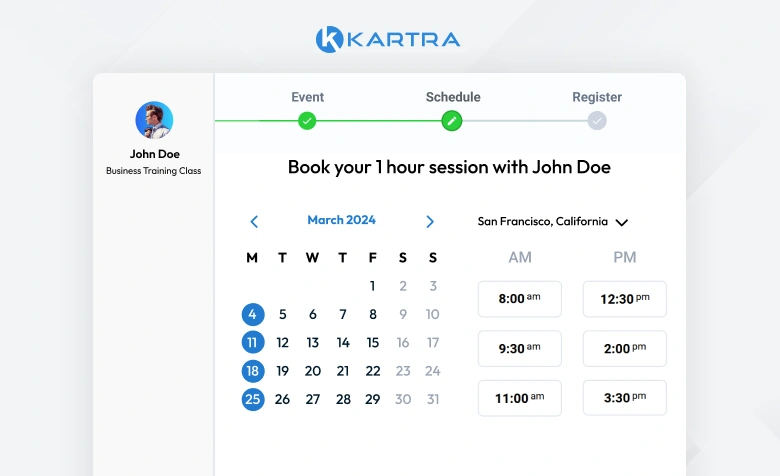Switch to the Event step tab
780x476 pixels.
coord(307,97)
